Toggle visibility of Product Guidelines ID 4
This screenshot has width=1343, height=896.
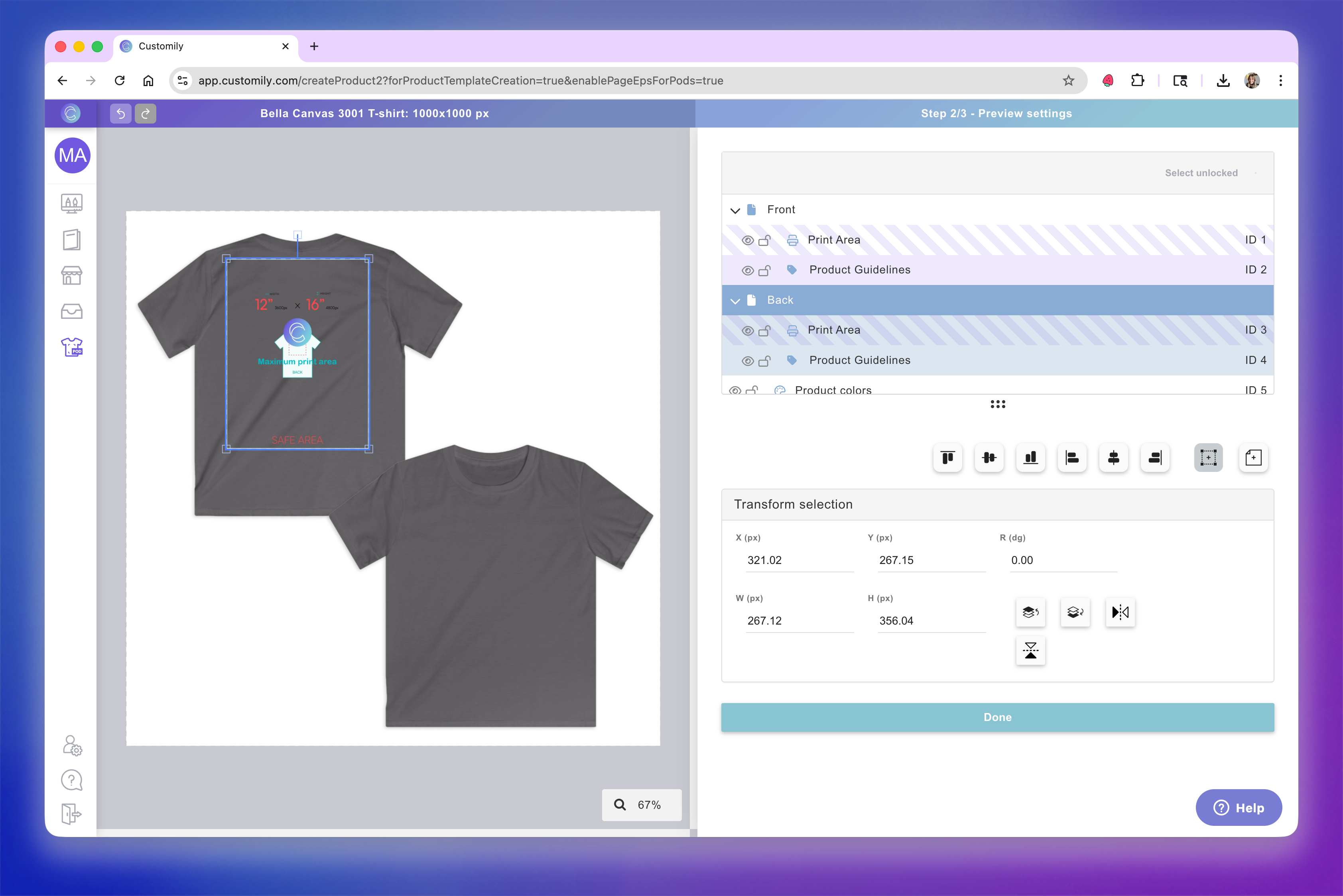pyautogui.click(x=747, y=361)
